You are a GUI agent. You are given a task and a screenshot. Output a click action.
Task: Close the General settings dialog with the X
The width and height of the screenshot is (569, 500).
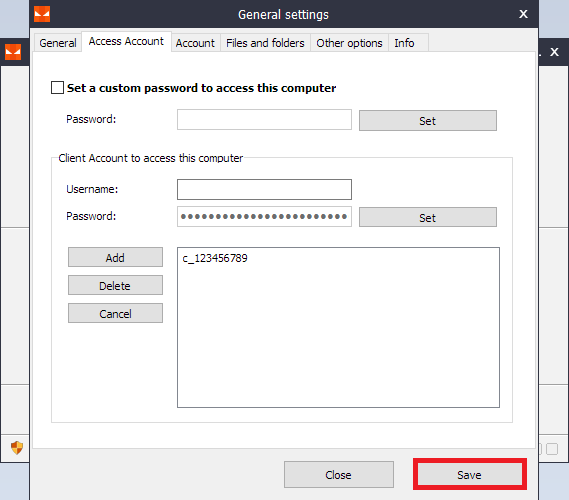(523, 14)
